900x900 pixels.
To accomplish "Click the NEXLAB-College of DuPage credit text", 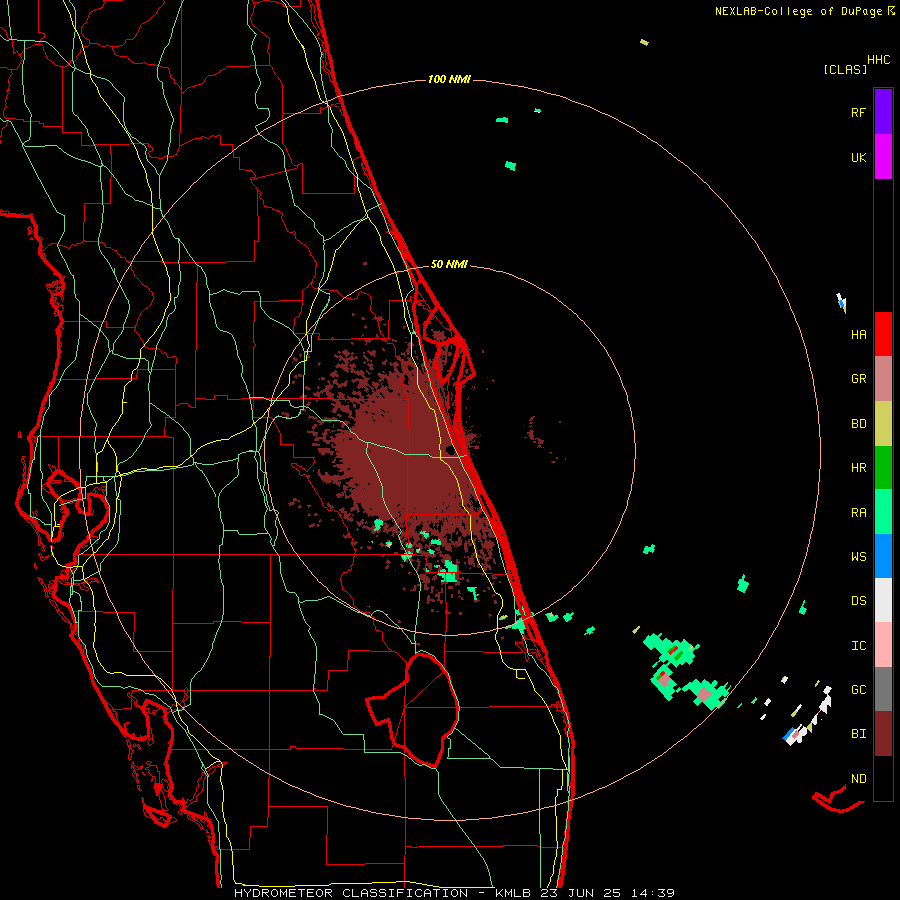I will (805, 11).
